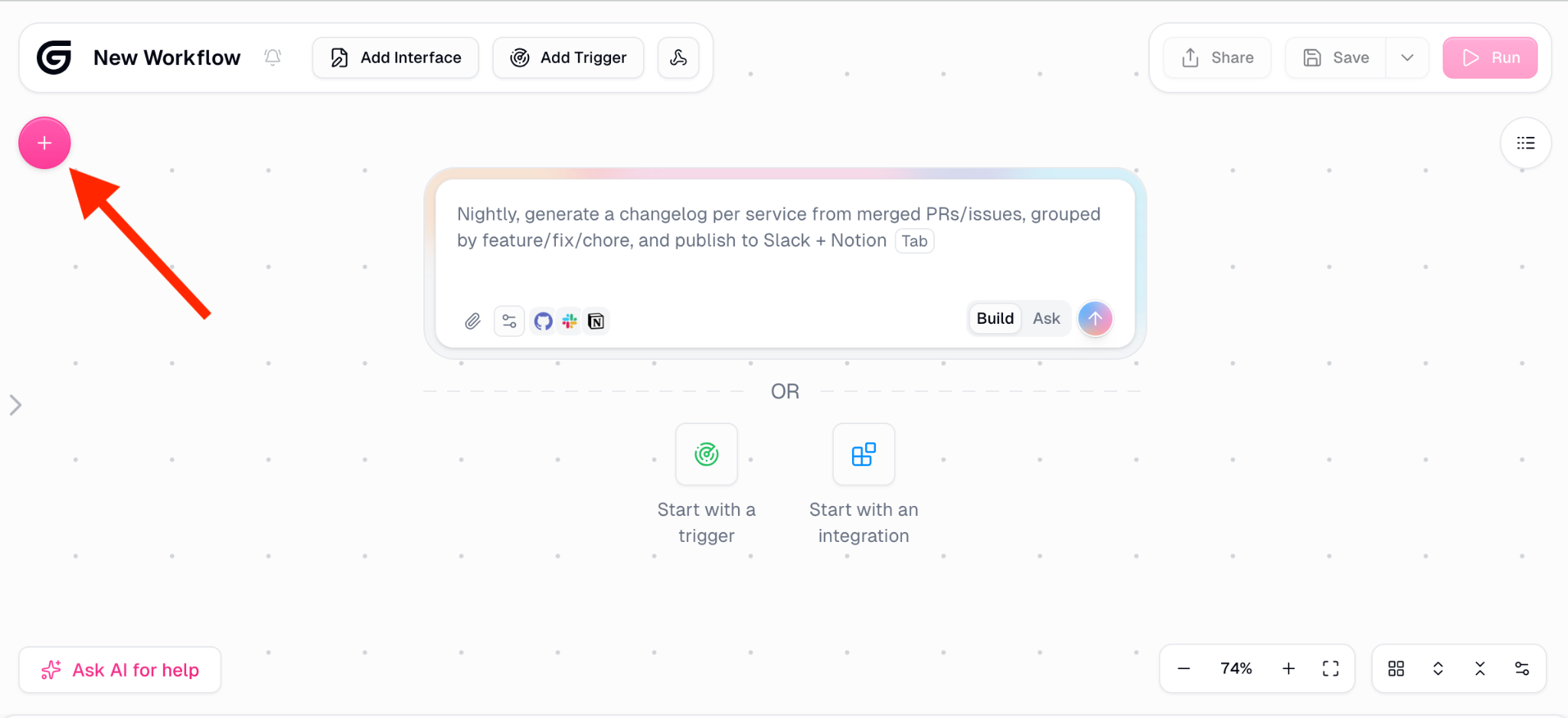
Task: Switch to Build mode
Action: point(995,318)
